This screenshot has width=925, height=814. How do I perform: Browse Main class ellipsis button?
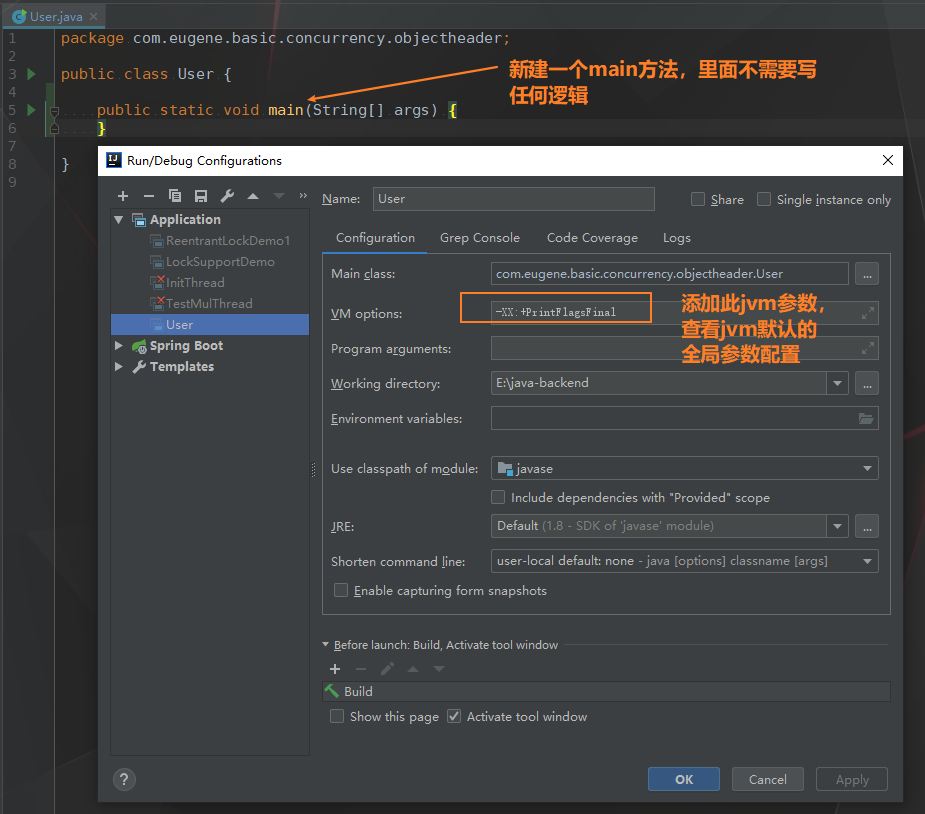[867, 274]
